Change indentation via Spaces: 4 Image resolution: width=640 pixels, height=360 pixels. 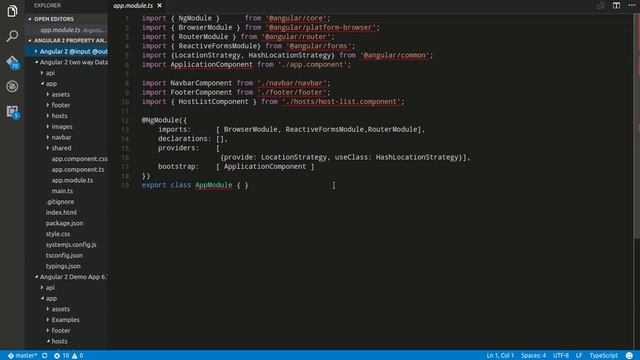coord(533,356)
